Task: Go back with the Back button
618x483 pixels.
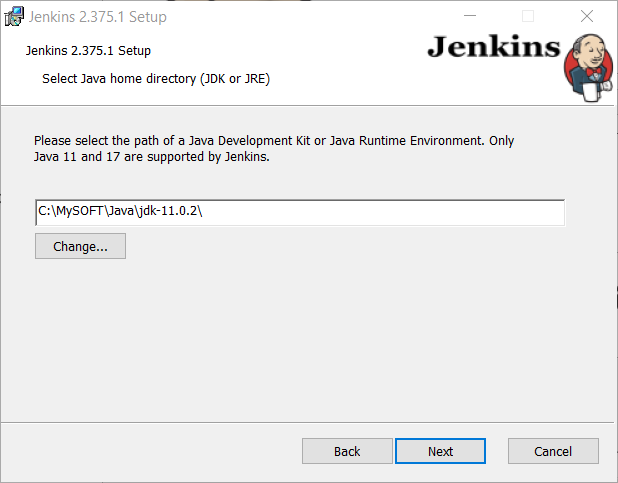Action: tap(347, 451)
